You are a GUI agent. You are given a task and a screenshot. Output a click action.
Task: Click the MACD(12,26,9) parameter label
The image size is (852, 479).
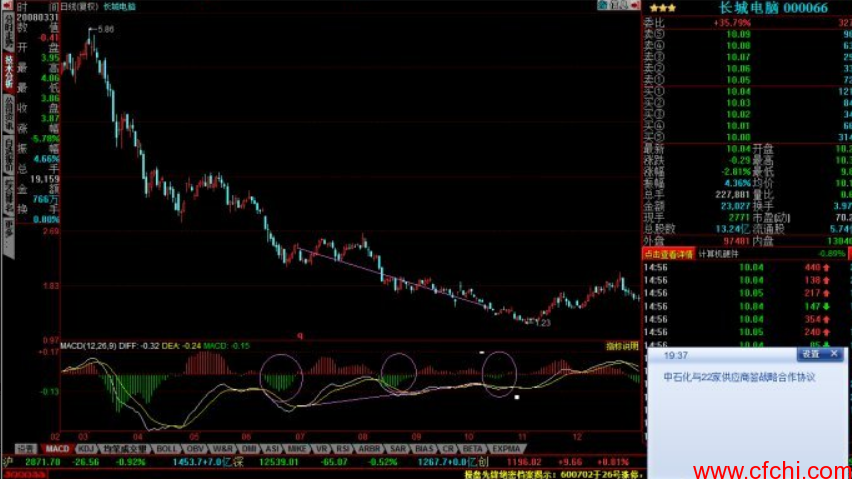point(88,346)
